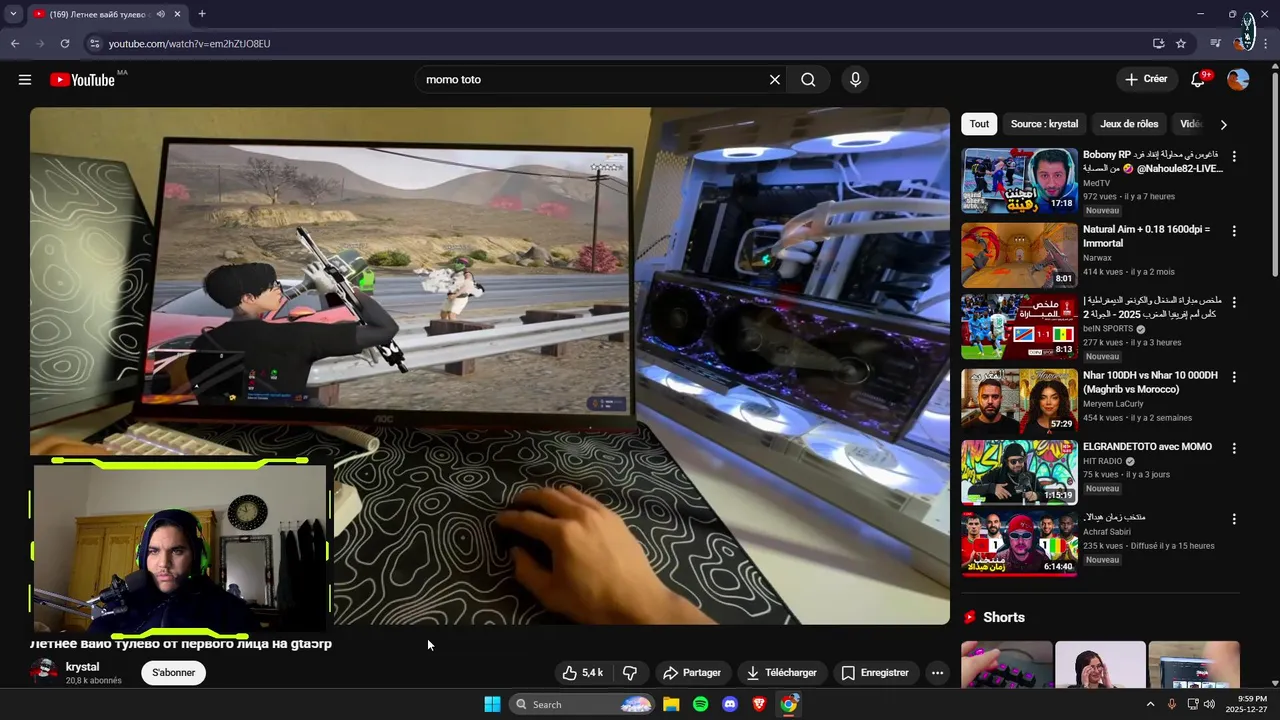
Task: Open the tab search dropdown arrow
Action: [13, 14]
